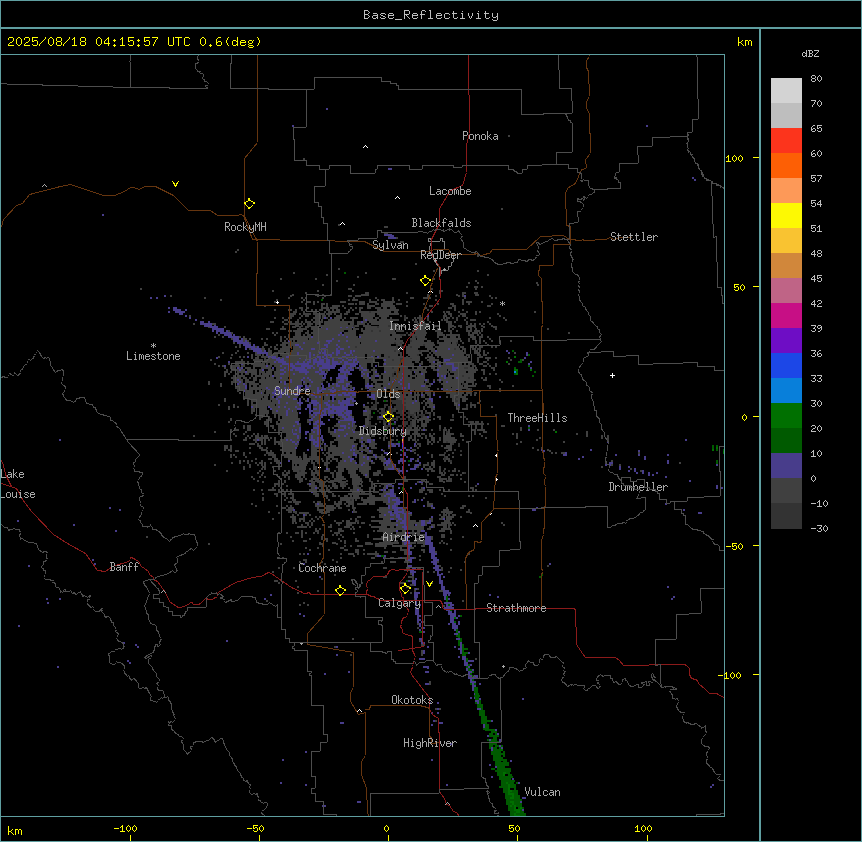Select the slate purple 0-10 dBZ swatch
Viewport: 862px width, 842px height.
(x=786, y=466)
